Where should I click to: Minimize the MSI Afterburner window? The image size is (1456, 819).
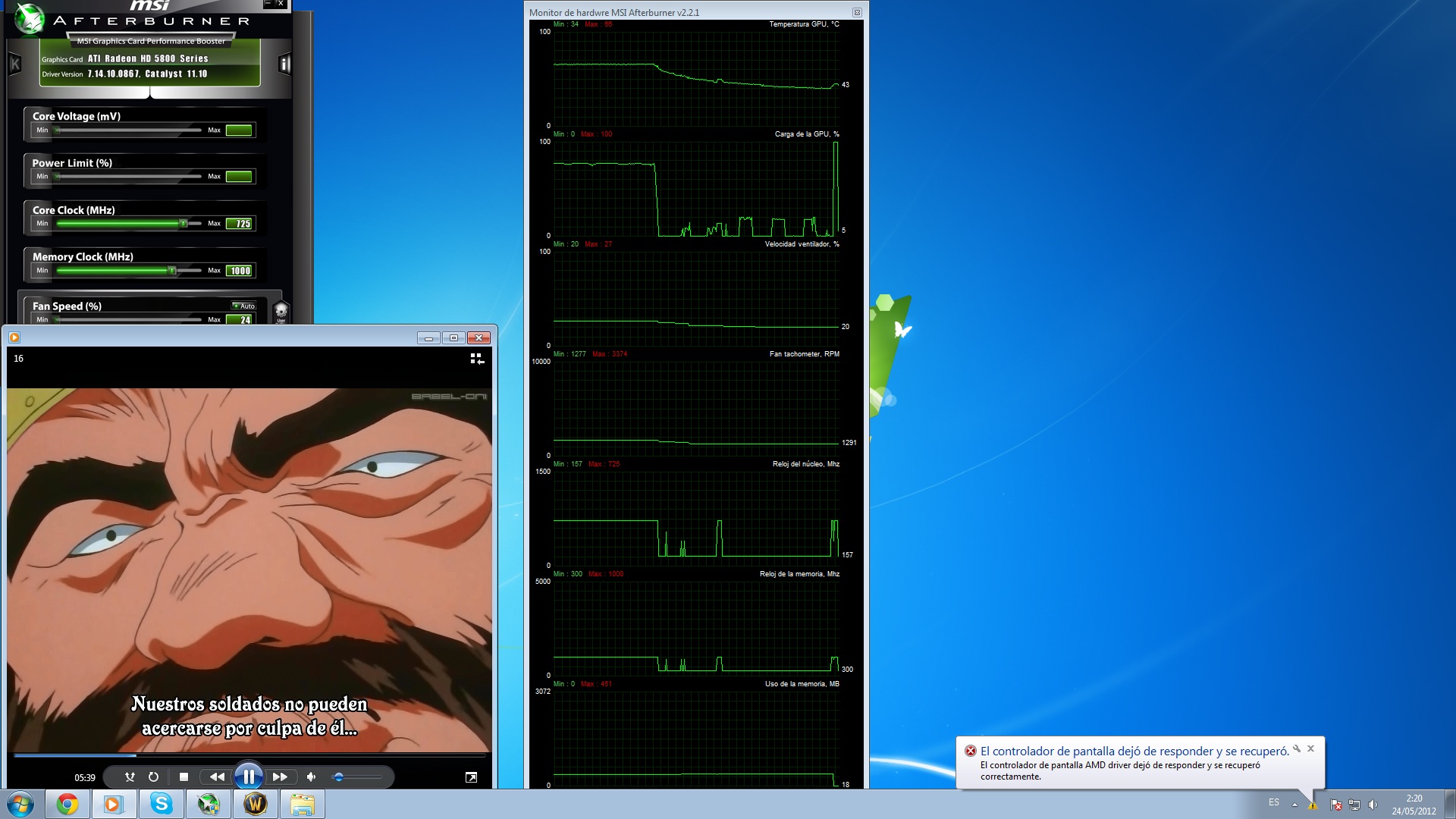[x=268, y=4]
